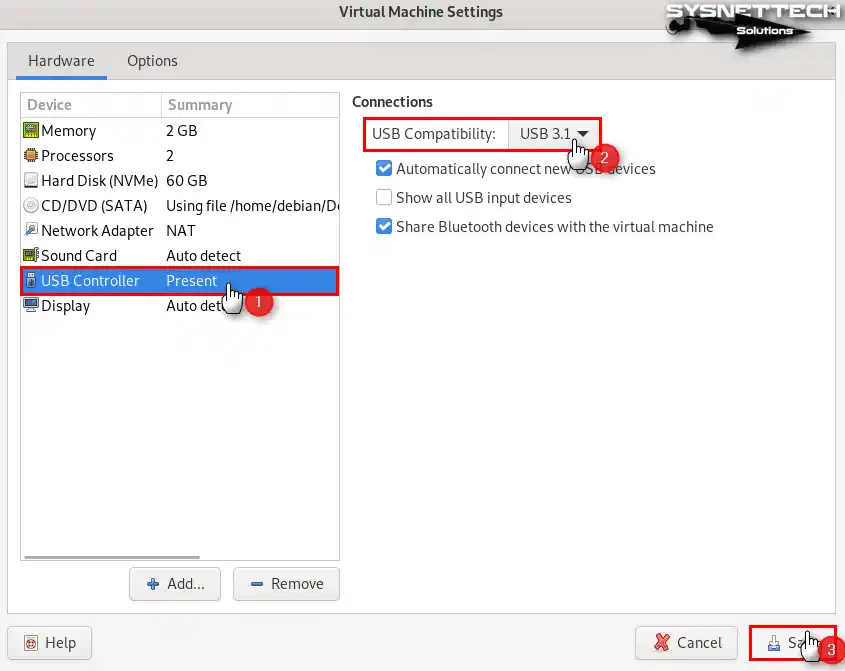Select the Sound Card icon
Image resolution: width=845 pixels, height=671 pixels.
31,256
